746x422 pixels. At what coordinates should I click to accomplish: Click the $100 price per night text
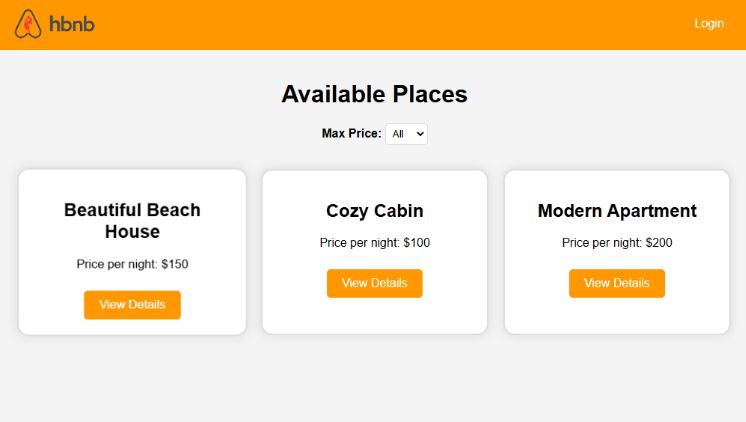(374, 243)
